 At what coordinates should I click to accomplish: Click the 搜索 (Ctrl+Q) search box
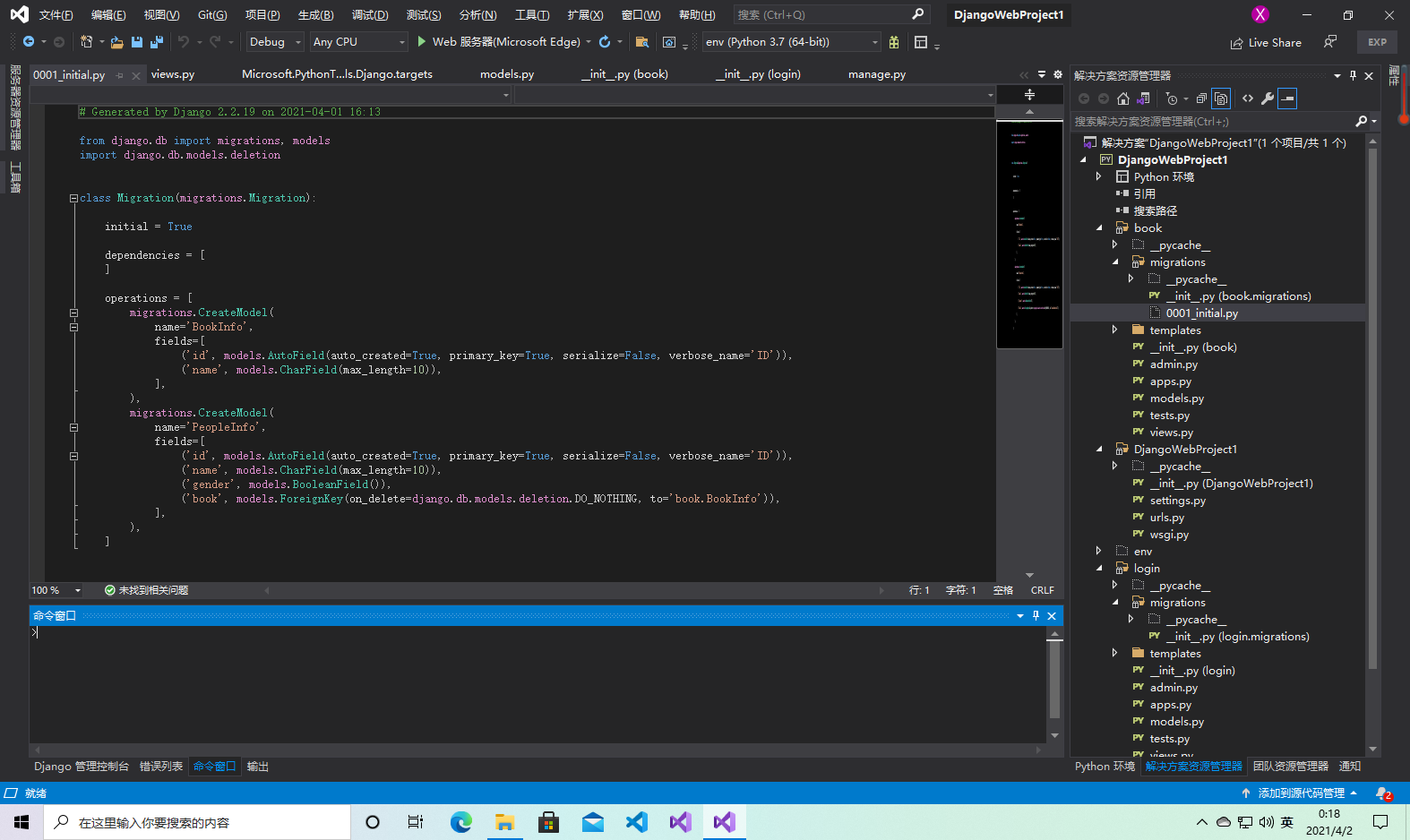click(x=830, y=14)
